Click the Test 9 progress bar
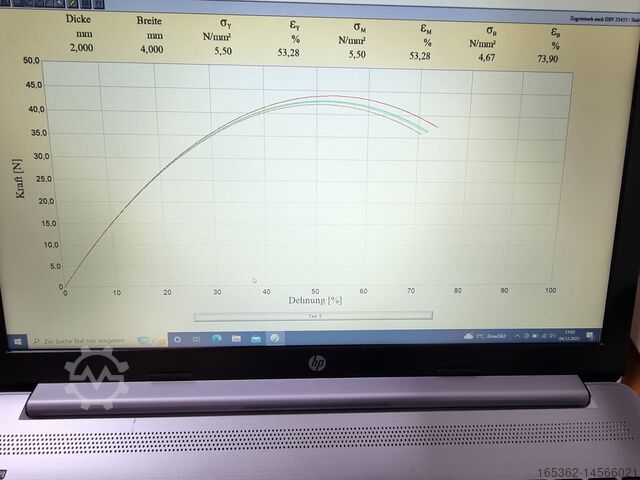 313,313
